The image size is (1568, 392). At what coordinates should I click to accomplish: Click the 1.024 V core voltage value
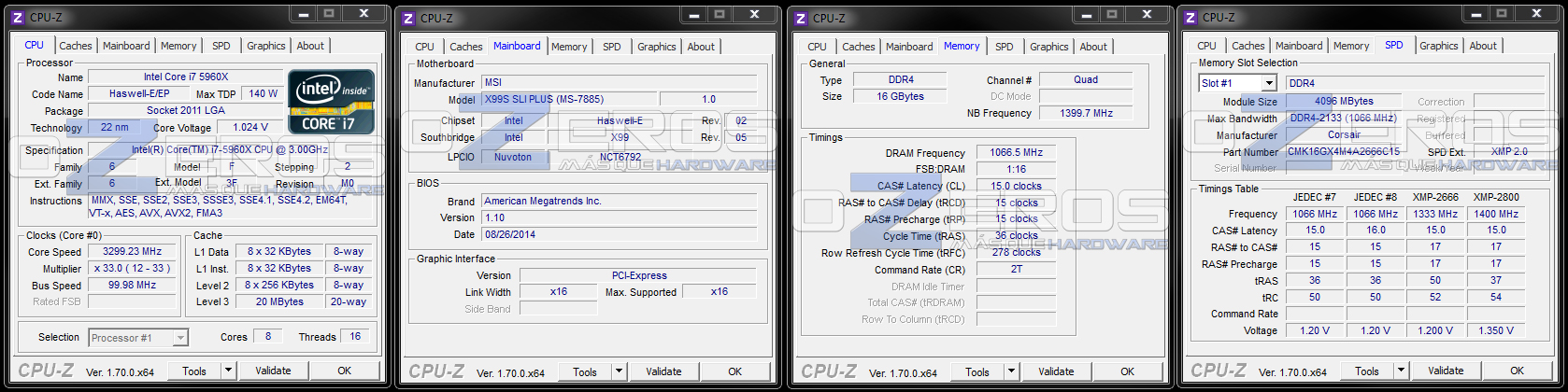[x=250, y=127]
